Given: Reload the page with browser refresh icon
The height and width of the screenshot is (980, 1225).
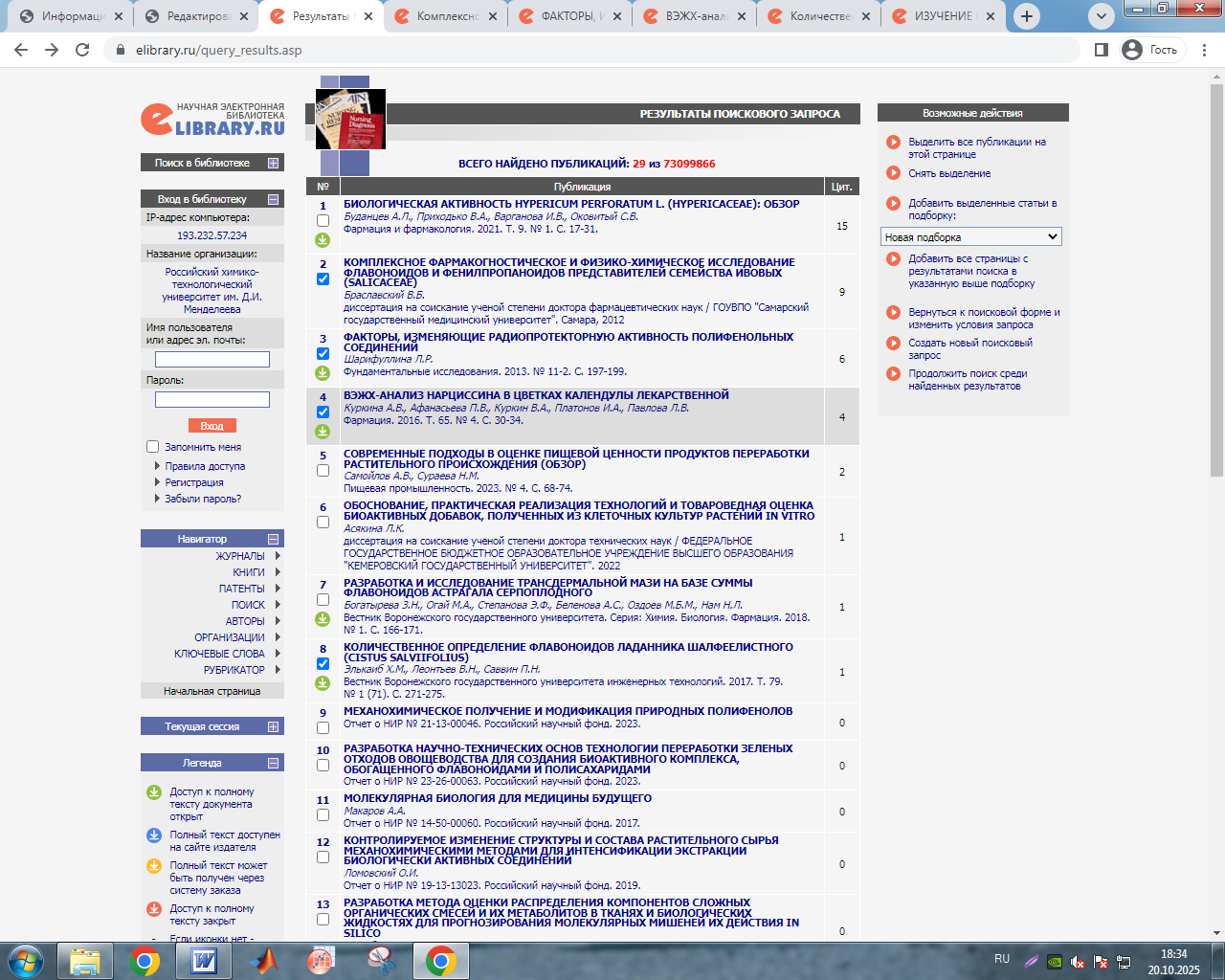Looking at the screenshot, I should point(82,50).
